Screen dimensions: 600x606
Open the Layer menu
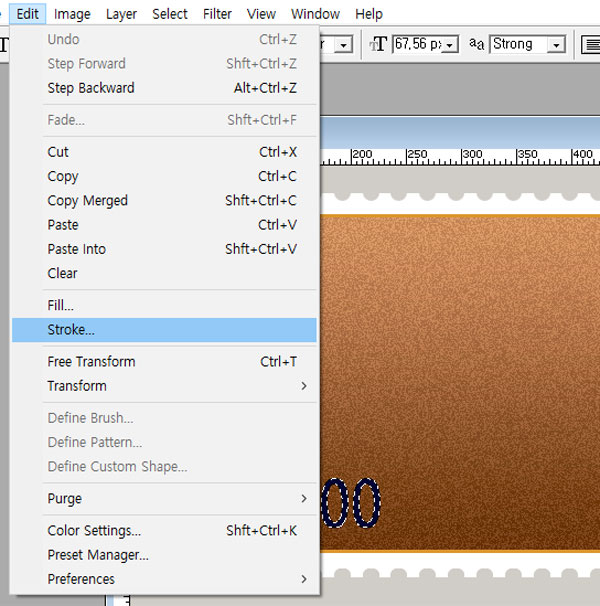point(121,14)
